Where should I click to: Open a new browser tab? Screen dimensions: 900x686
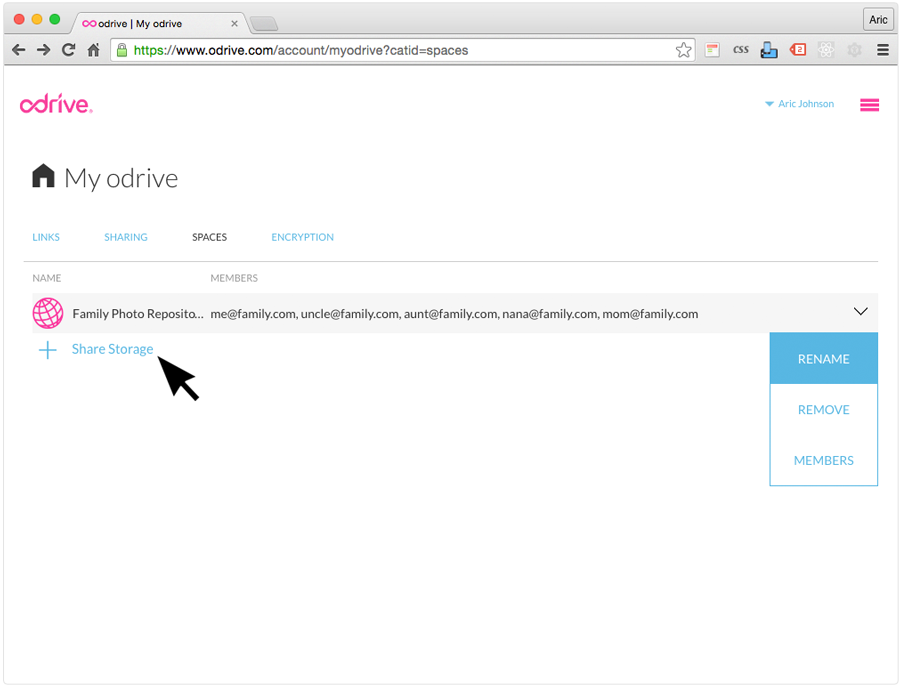[264, 24]
